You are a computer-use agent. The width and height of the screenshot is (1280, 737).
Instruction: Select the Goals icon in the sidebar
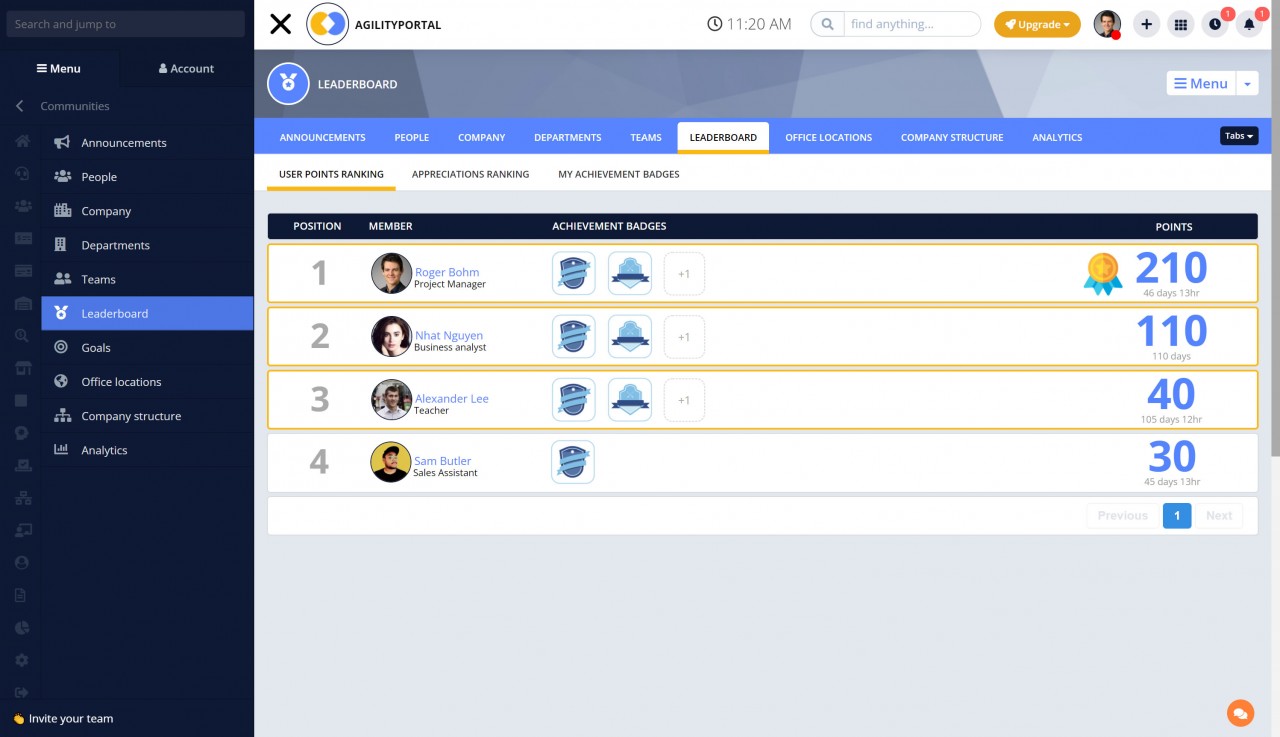coord(62,347)
